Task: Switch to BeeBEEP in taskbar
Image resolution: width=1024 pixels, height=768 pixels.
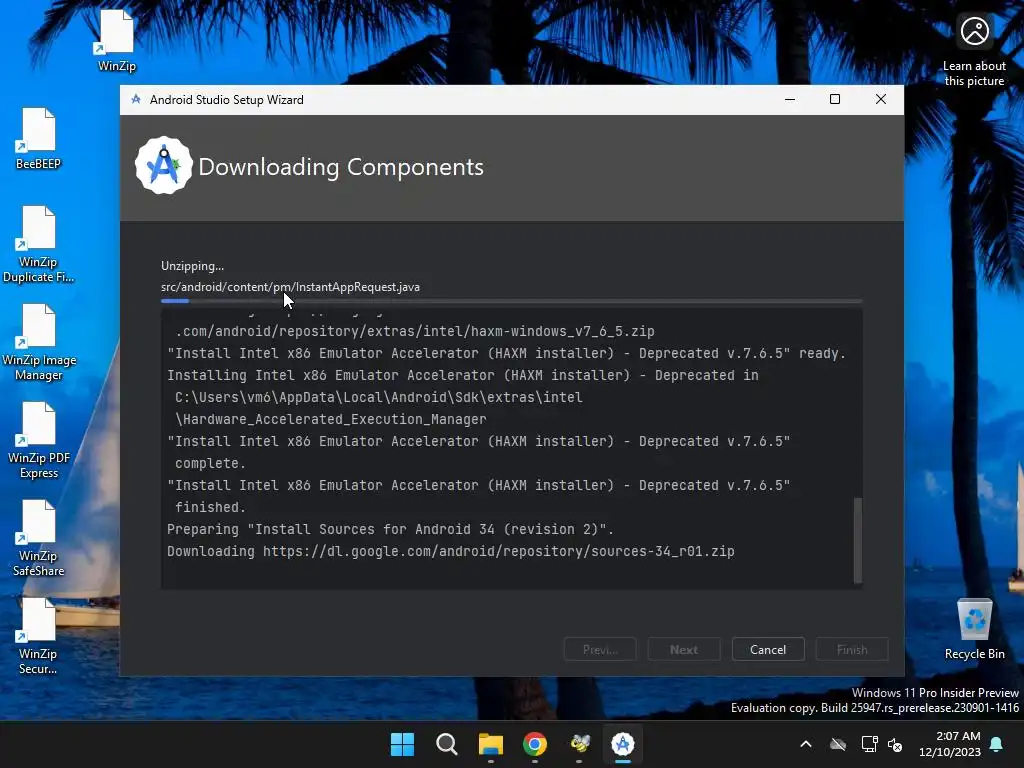Action: [579, 744]
